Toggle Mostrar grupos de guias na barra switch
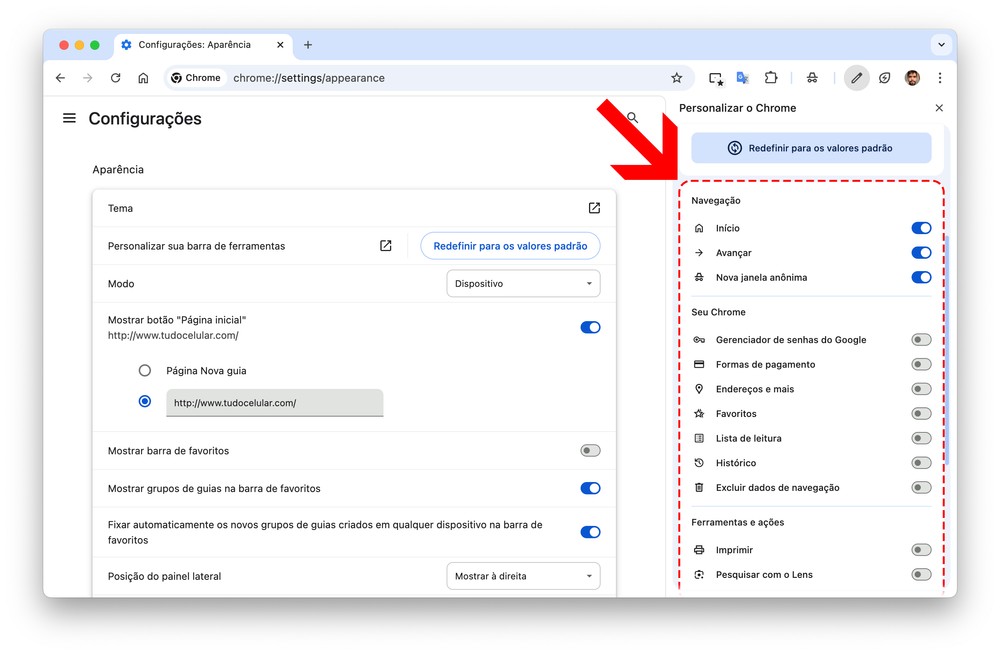The width and height of the screenshot is (1000, 654). [x=591, y=488]
